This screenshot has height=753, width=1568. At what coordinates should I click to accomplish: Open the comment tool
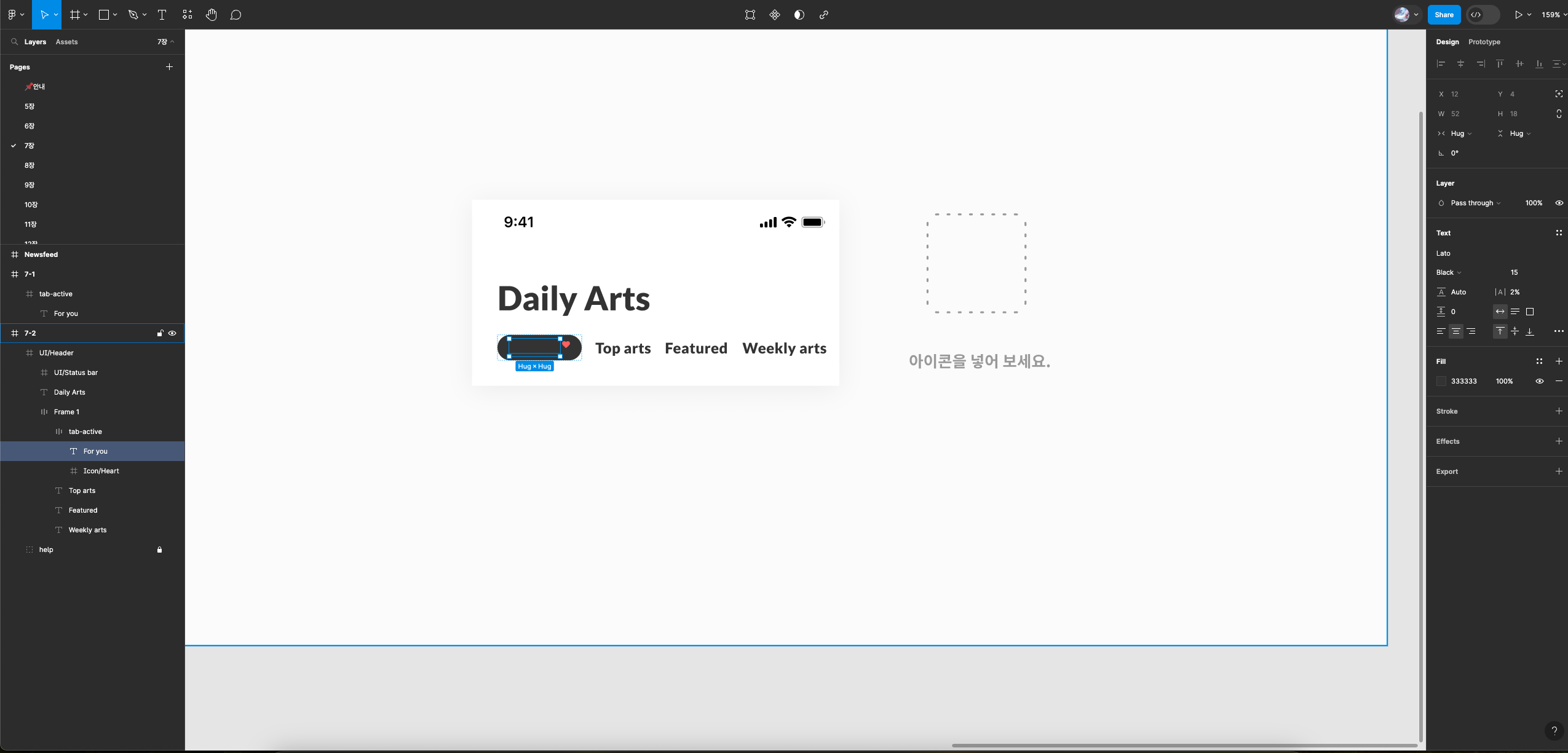[x=236, y=15]
